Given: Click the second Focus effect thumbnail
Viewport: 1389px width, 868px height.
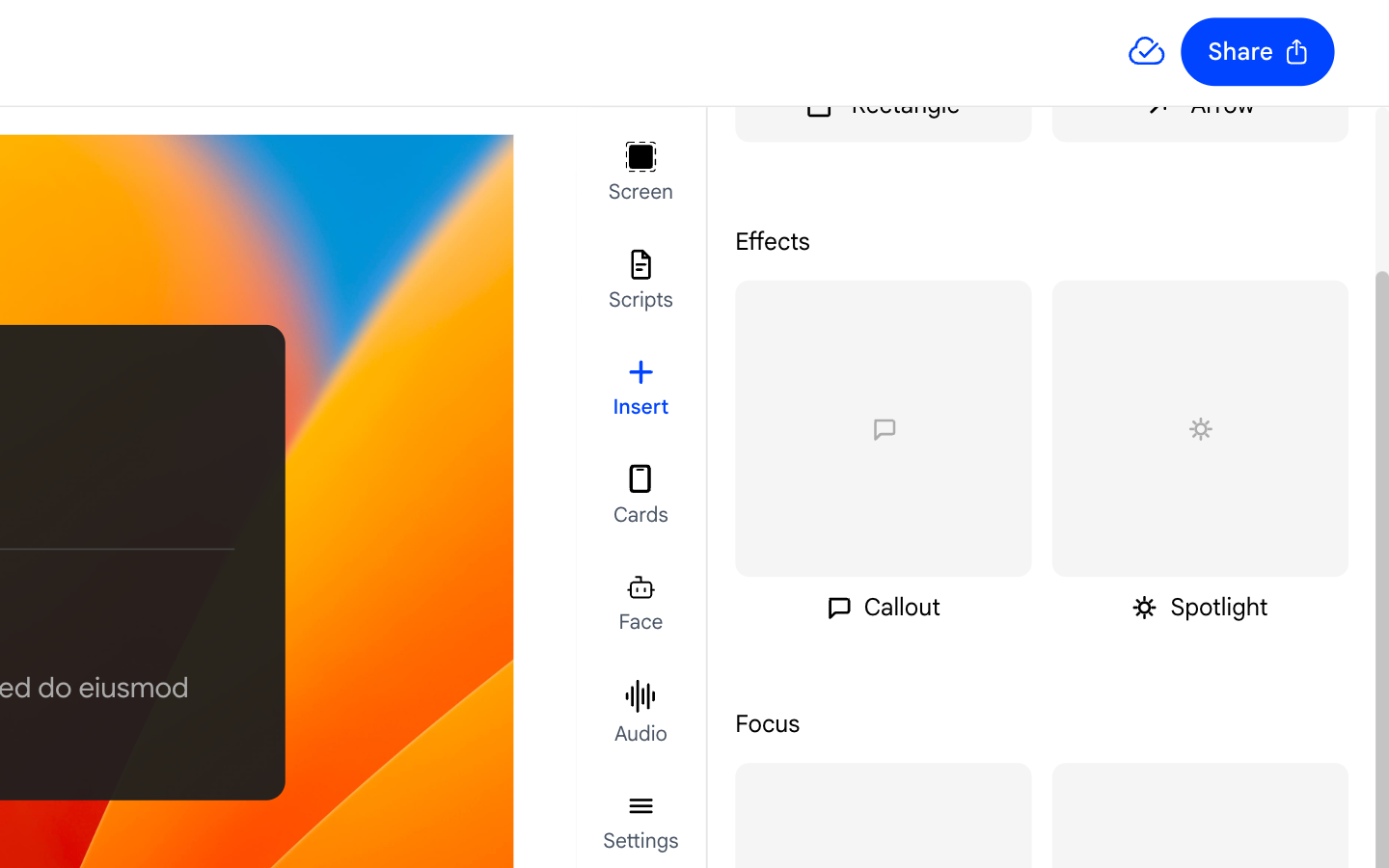Looking at the screenshot, I should (1200, 816).
